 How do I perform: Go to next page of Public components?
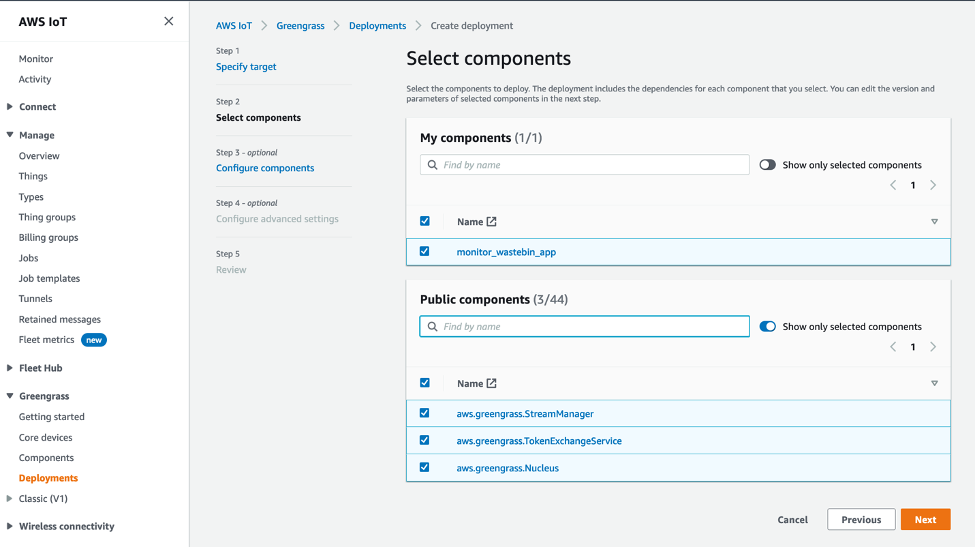[x=933, y=347]
